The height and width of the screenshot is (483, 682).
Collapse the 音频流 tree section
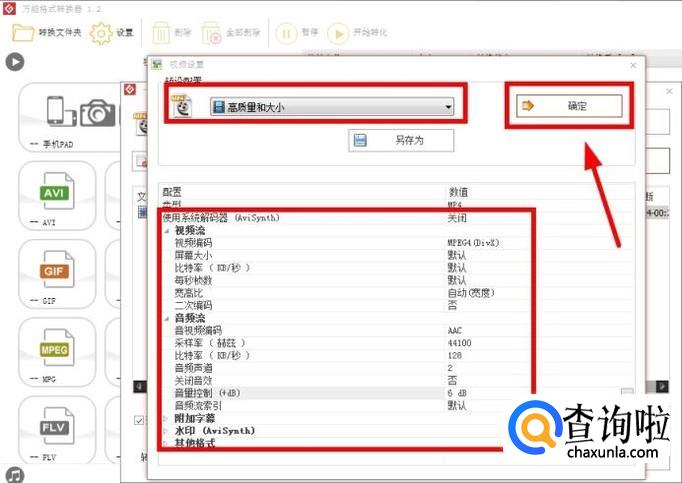pyautogui.click(x=167, y=318)
